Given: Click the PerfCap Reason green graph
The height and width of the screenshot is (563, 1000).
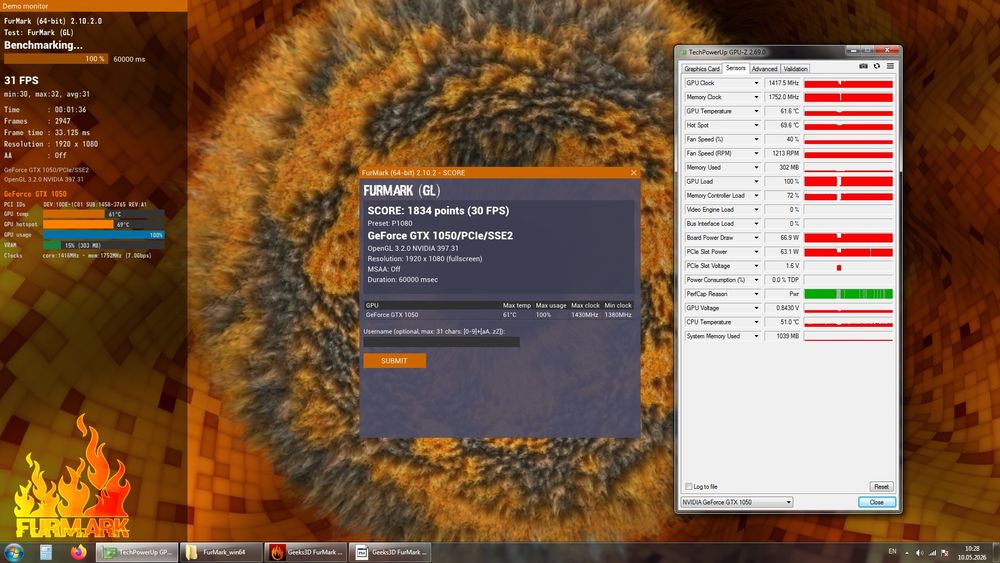Looking at the screenshot, I should (x=848, y=294).
